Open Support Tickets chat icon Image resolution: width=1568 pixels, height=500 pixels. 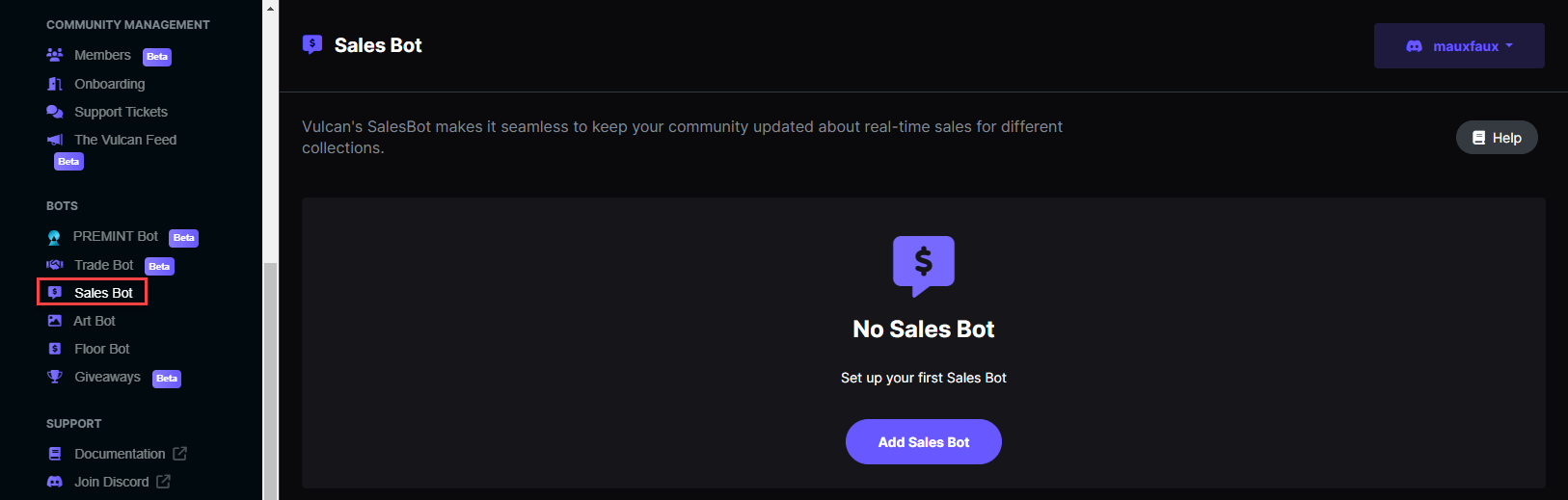coord(55,112)
